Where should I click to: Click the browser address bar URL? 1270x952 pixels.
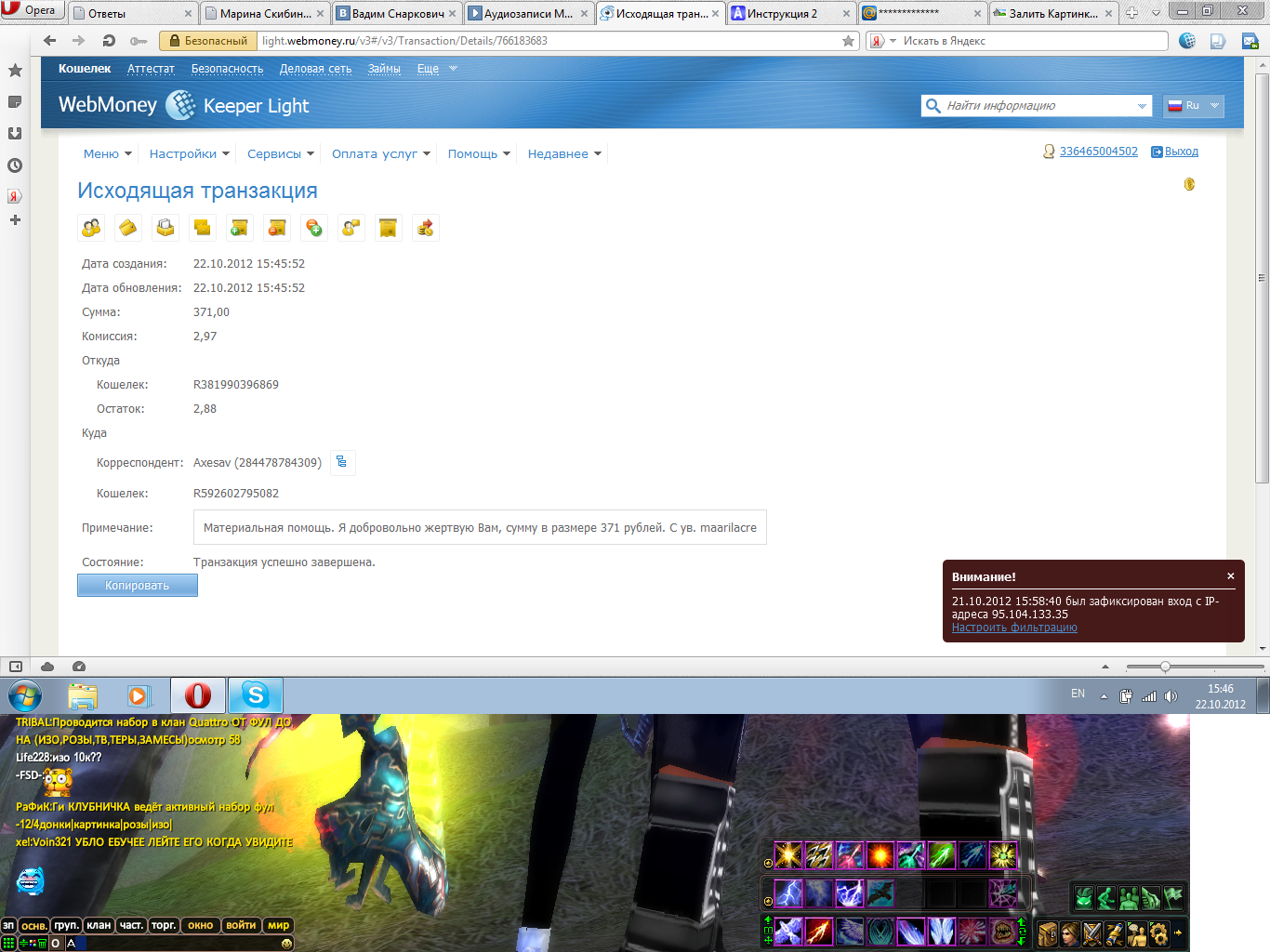click(x=549, y=41)
